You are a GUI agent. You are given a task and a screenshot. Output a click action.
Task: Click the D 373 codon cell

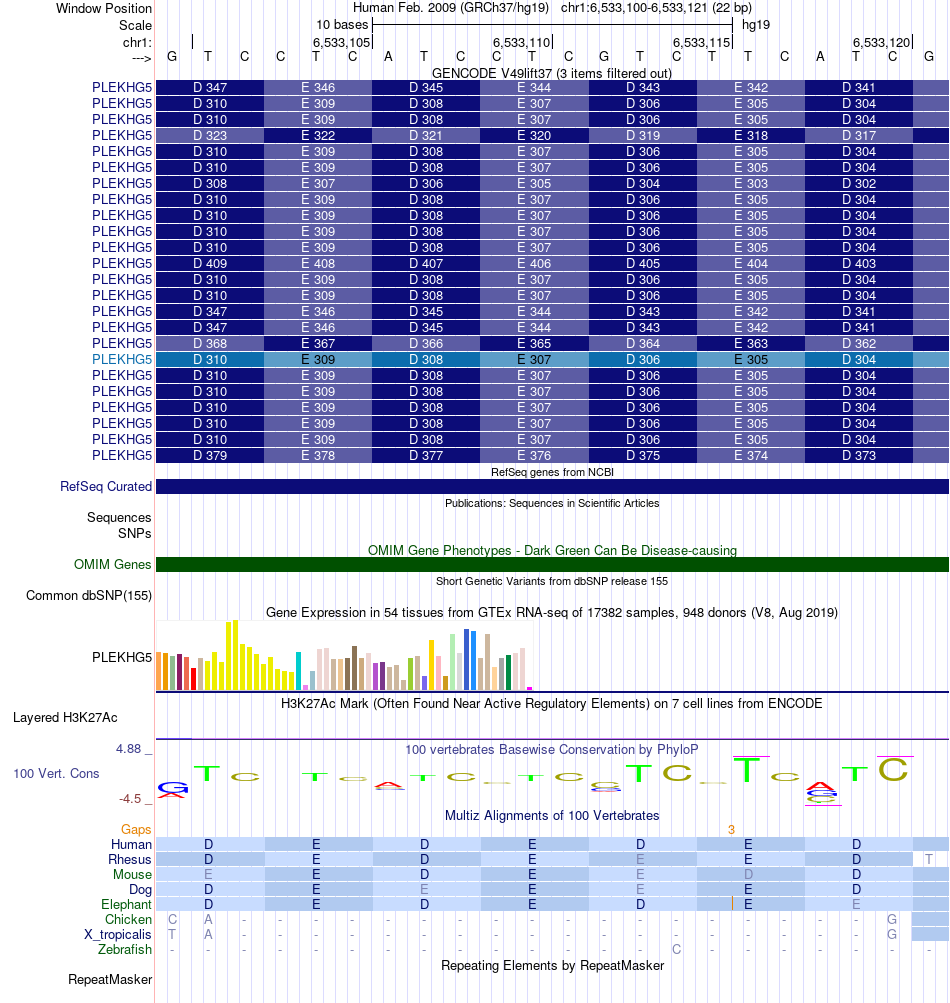point(859,455)
